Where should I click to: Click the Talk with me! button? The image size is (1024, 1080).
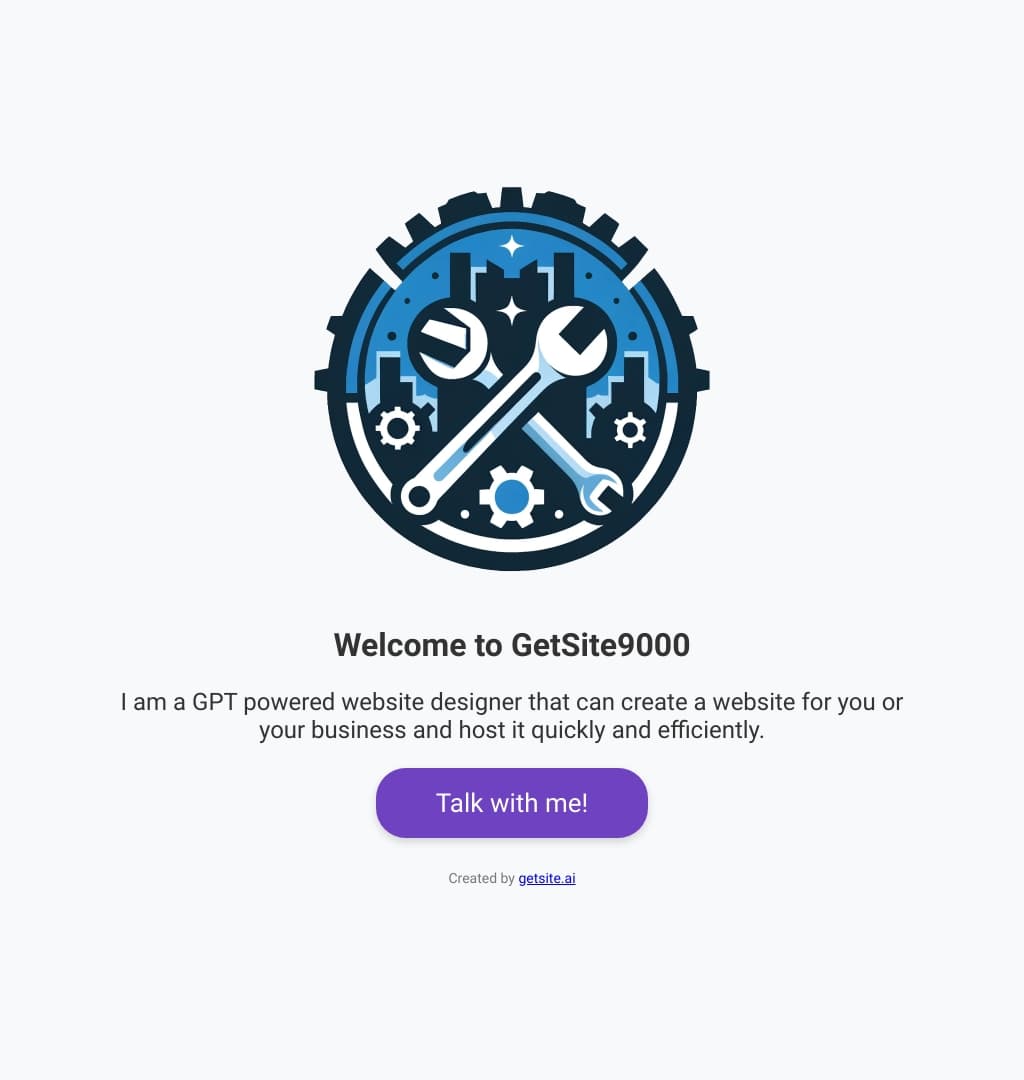(x=512, y=802)
